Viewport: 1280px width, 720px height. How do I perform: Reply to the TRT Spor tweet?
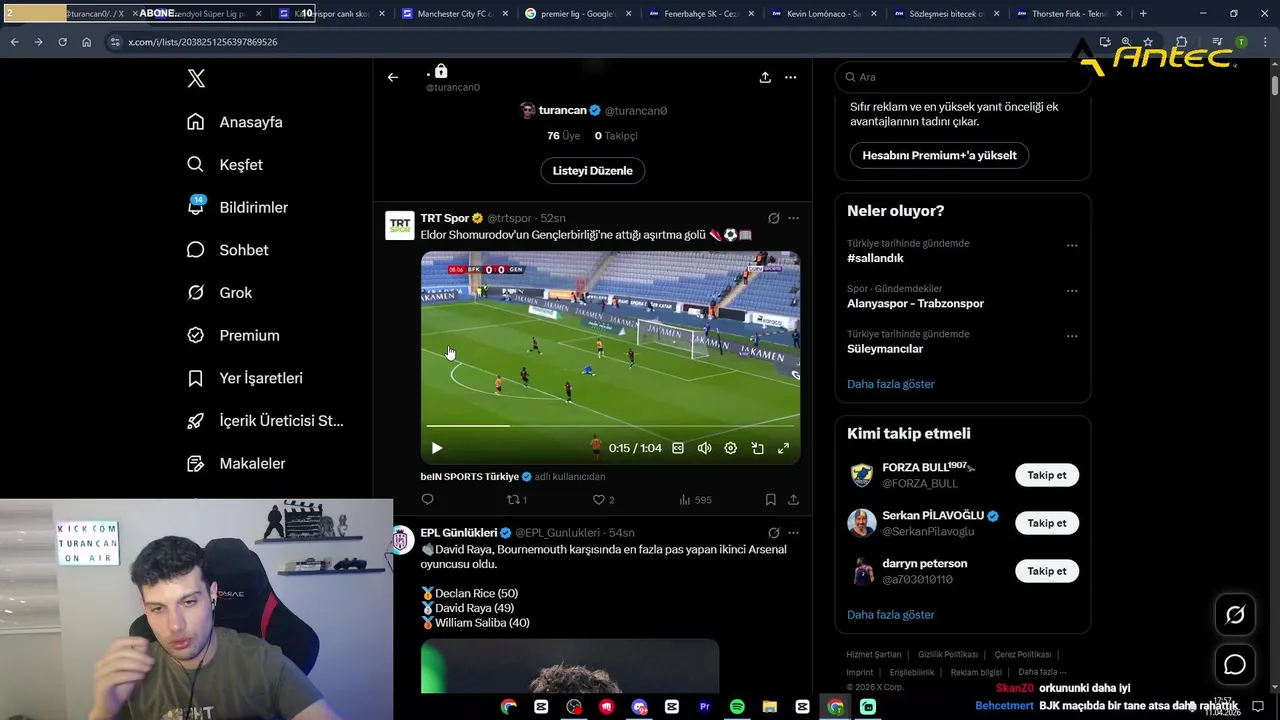pos(428,499)
